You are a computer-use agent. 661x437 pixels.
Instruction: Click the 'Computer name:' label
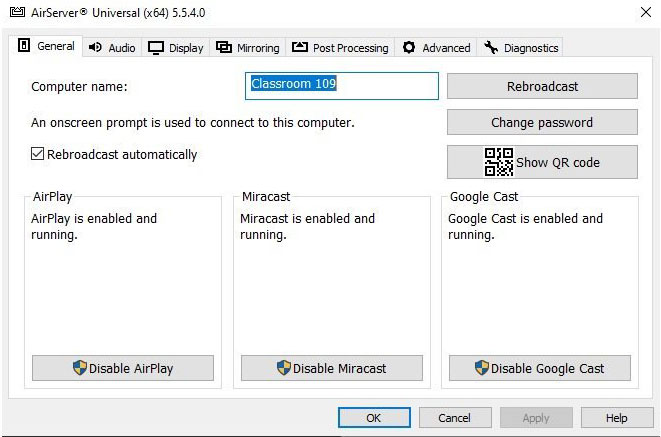click(x=79, y=86)
